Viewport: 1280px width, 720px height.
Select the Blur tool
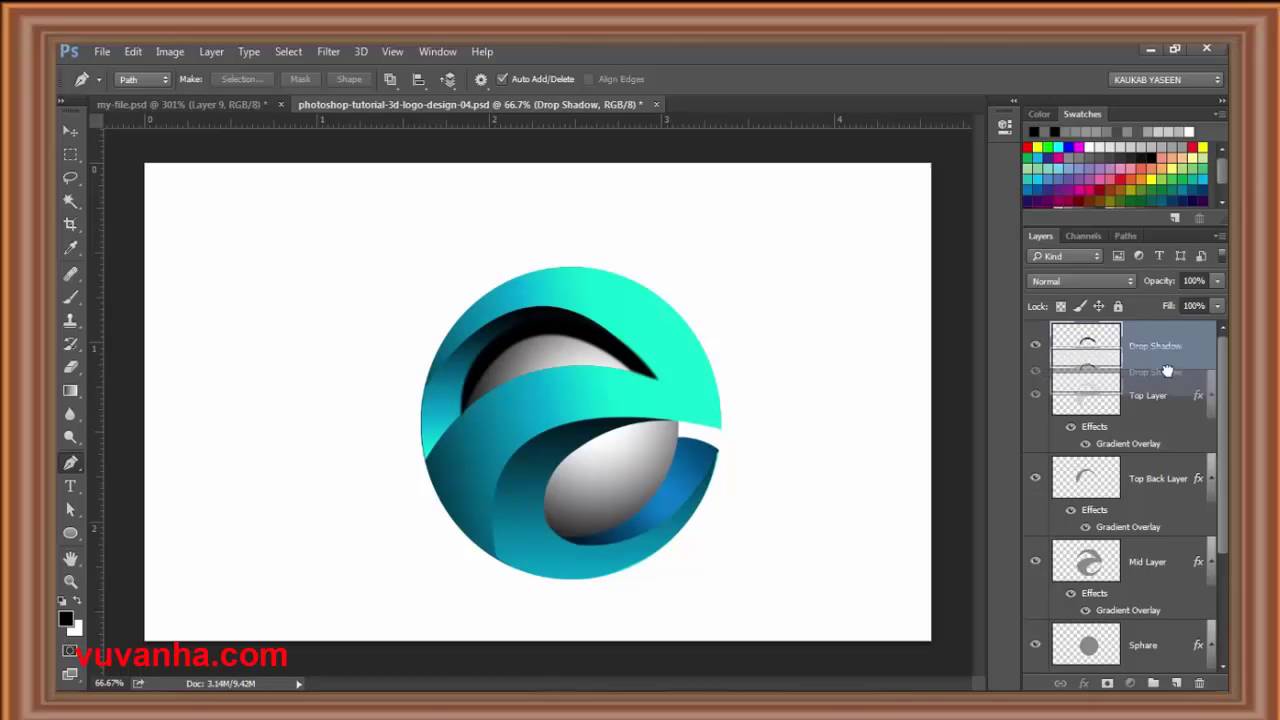pyautogui.click(x=70, y=414)
